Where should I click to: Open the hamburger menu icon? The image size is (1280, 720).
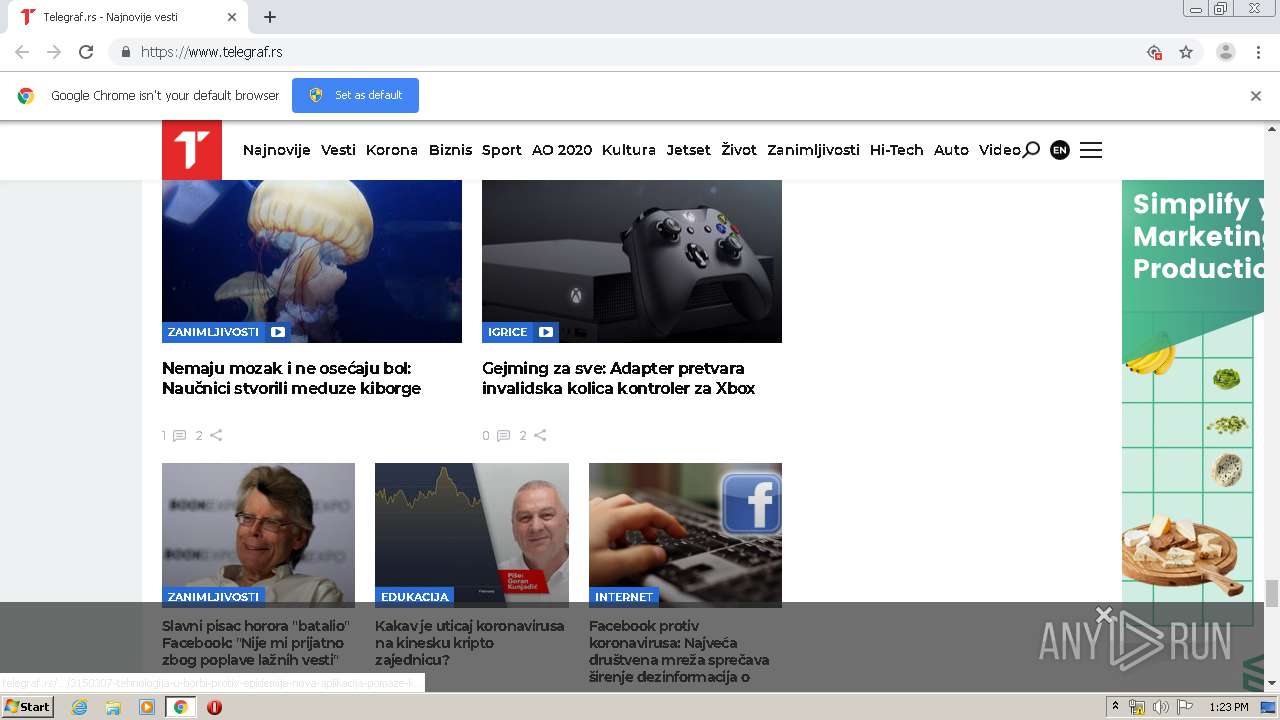(x=1091, y=150)
